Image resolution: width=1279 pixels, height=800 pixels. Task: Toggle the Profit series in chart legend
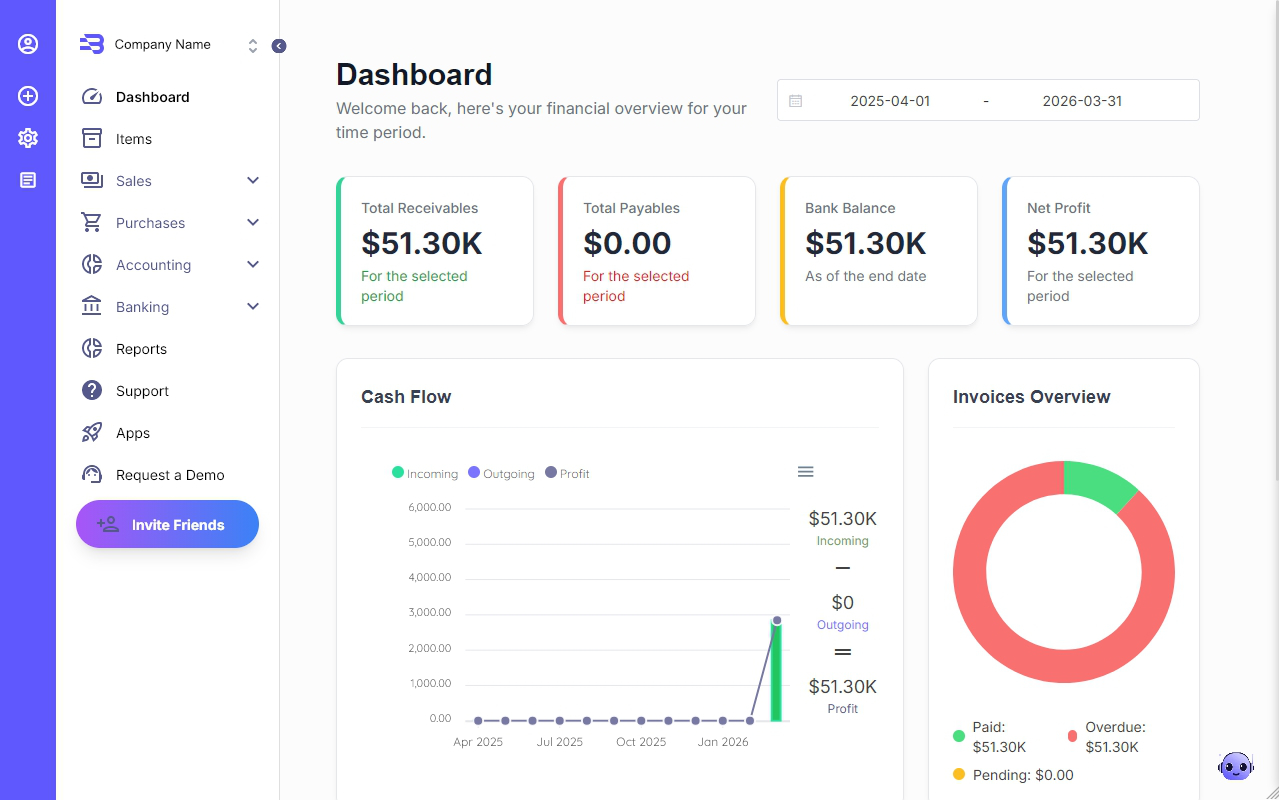(x=567, y=473)
